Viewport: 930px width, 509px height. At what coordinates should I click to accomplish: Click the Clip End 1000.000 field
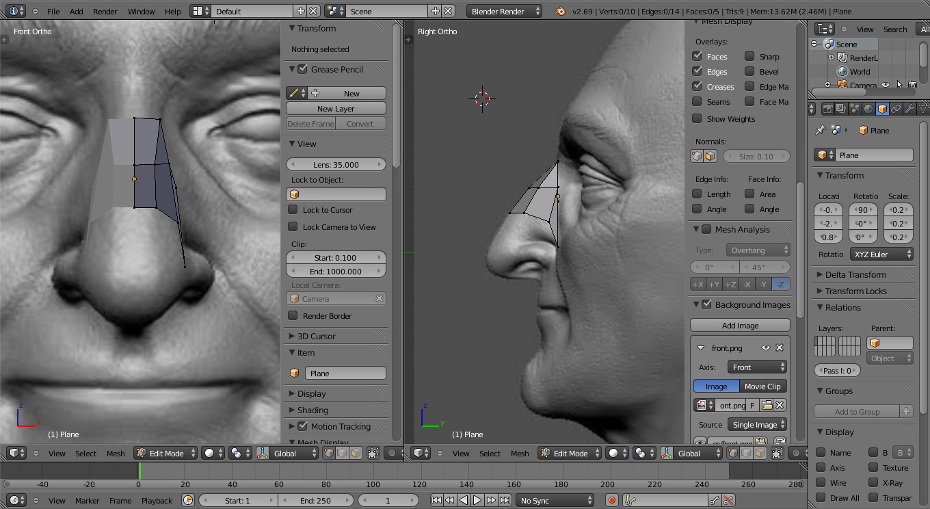coord(336,271)
